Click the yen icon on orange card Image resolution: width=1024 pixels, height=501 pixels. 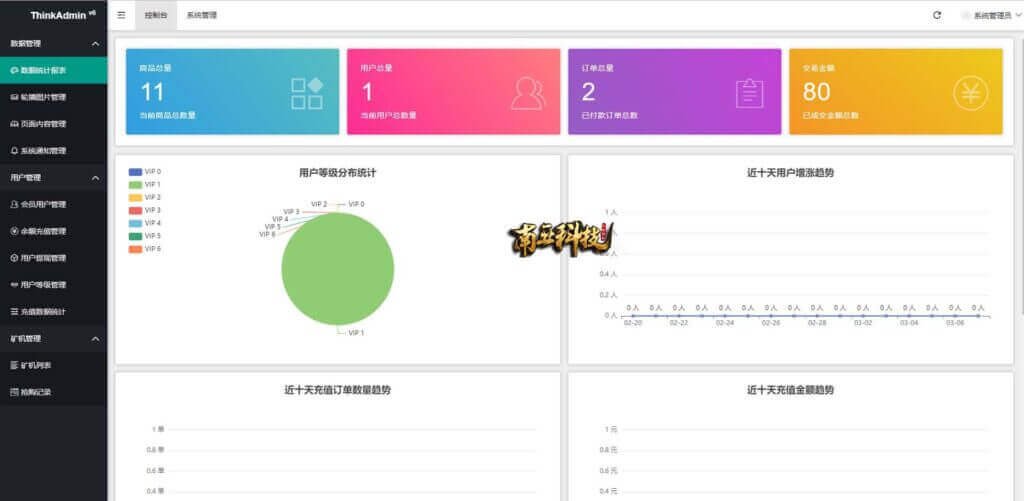(970, 93)
